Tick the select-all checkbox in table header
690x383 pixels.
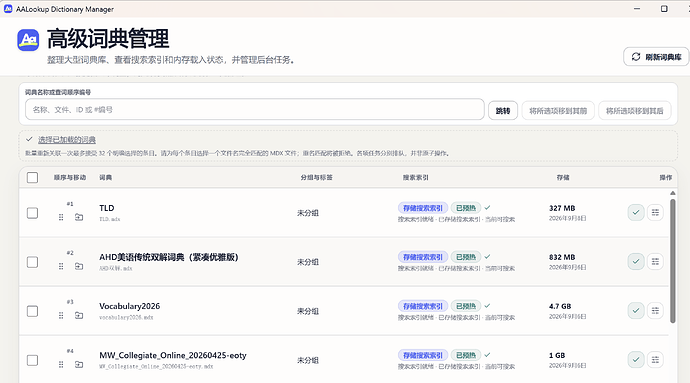pos(33,177)
